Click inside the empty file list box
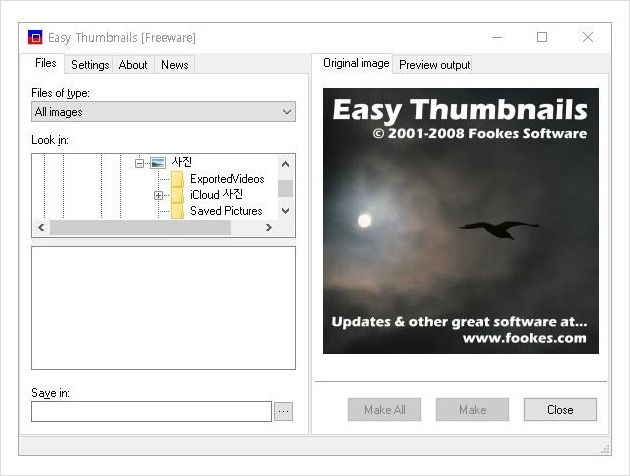 coord(163,308)
